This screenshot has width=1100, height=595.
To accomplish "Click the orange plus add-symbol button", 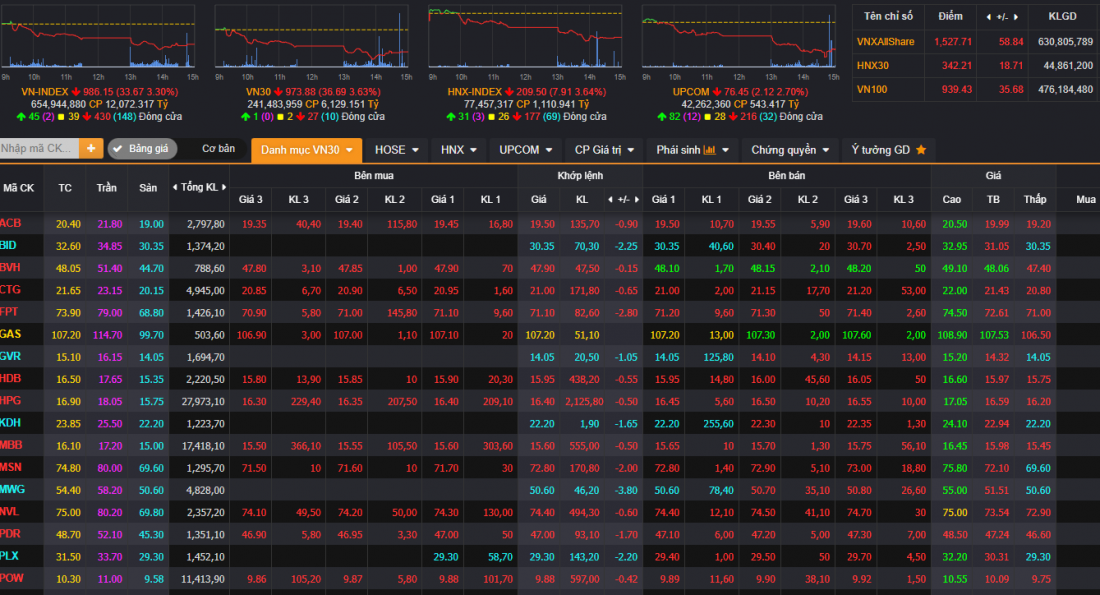I will (x=90, y=149).
